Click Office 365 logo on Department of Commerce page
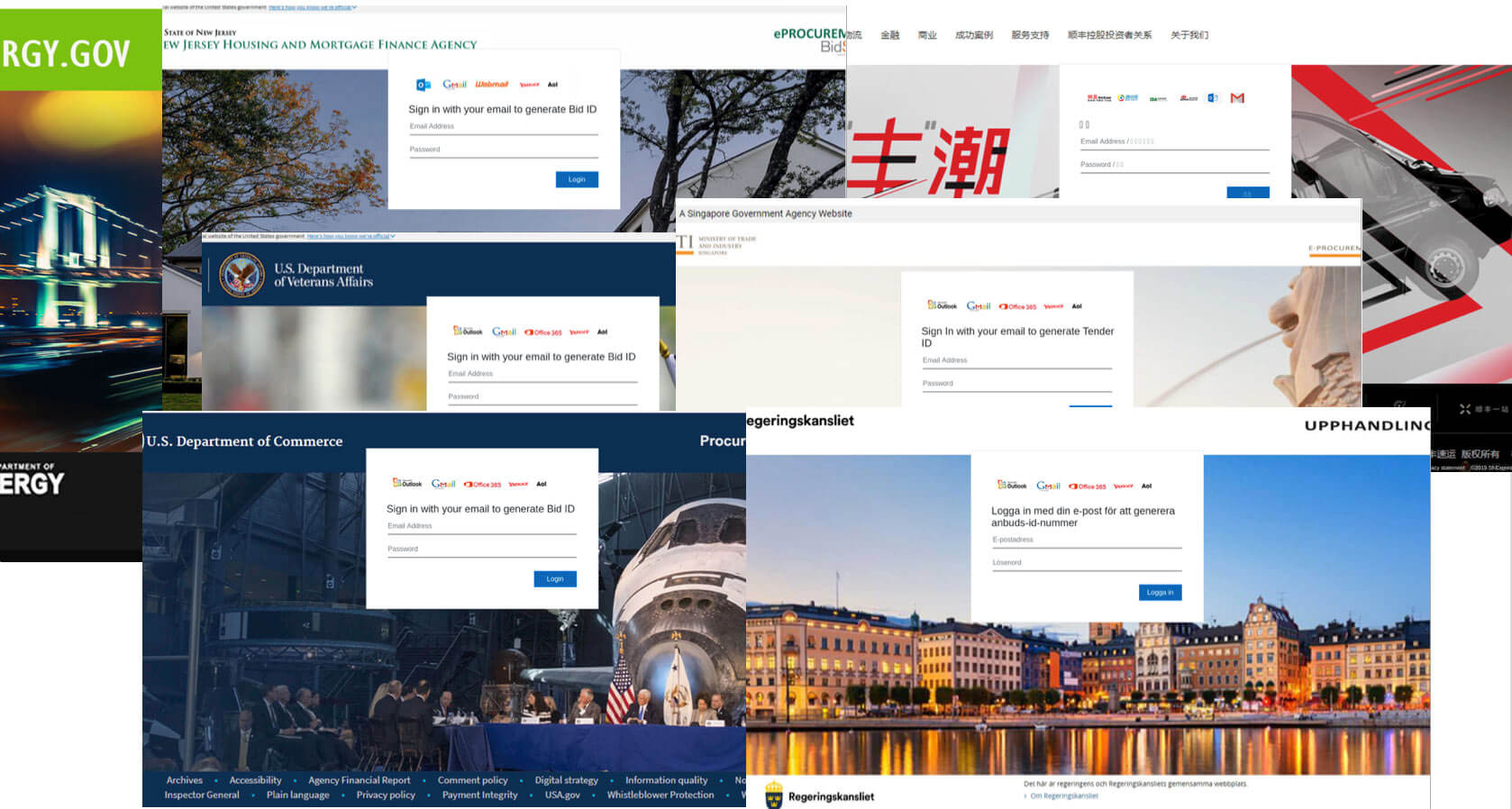The image size is (1512, 809). (482, 485)
